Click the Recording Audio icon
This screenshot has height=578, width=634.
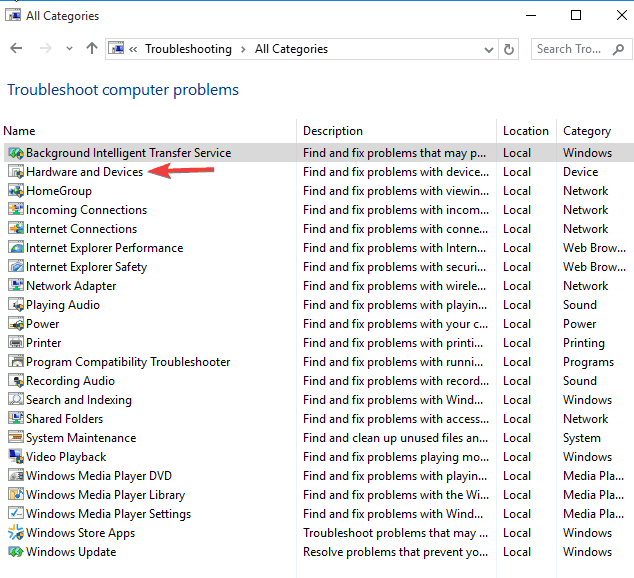pos(16,381)
